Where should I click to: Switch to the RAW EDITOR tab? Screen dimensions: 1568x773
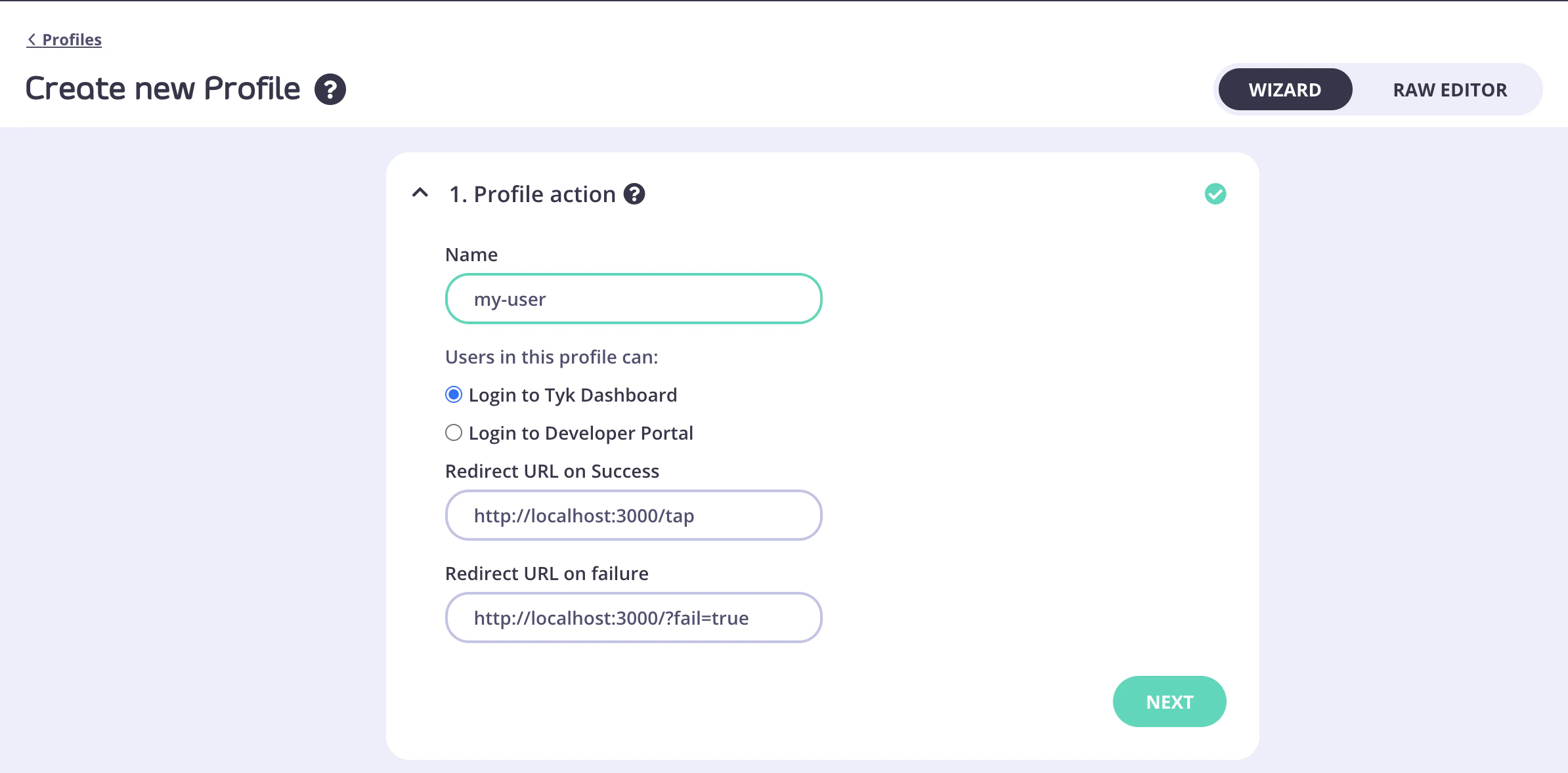coord(1450,89)
